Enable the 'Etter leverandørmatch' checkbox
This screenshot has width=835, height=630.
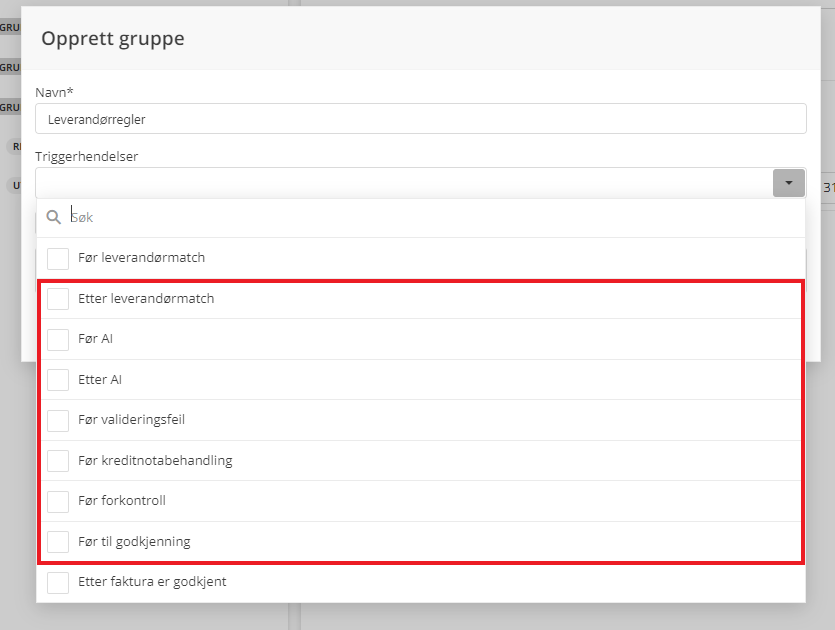coord(58,299)
